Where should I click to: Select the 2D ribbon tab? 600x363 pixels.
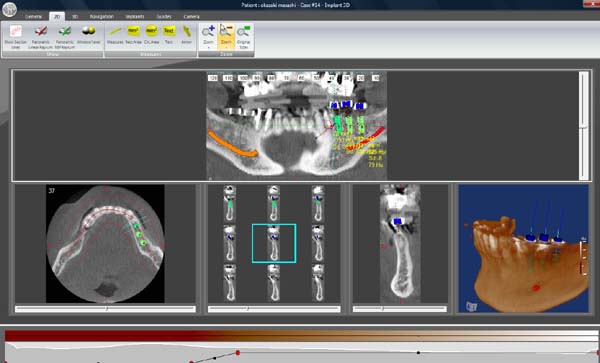[57, 16]
